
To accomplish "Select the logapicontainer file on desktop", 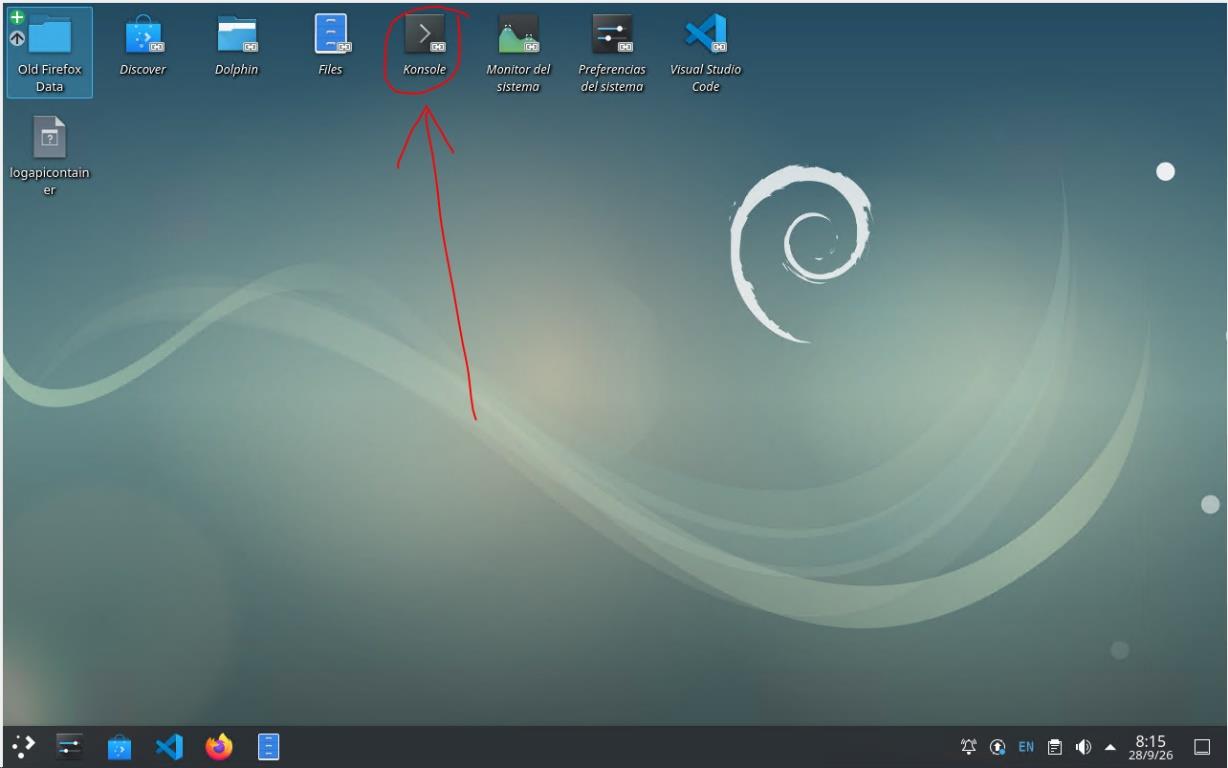I will [50, 157].
